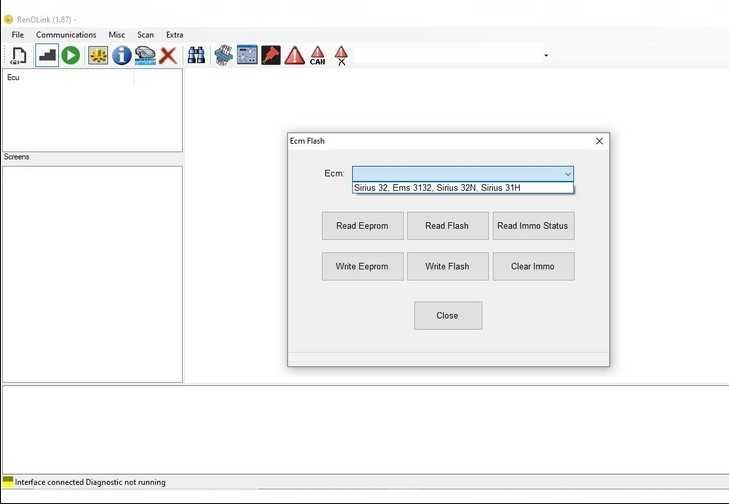Open the Extra menu
This screenshot has height=504, width=729.
pos(175,35)
